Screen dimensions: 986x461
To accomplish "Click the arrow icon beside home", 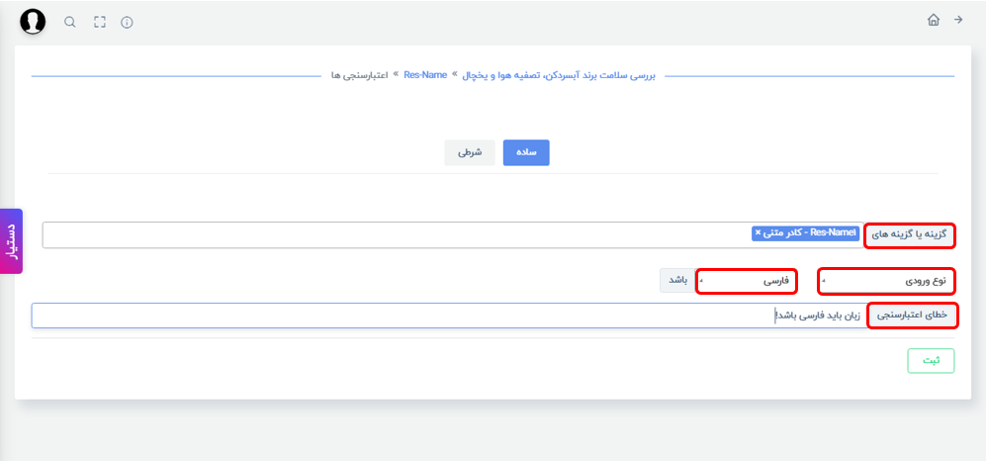I will pos(958,19).
